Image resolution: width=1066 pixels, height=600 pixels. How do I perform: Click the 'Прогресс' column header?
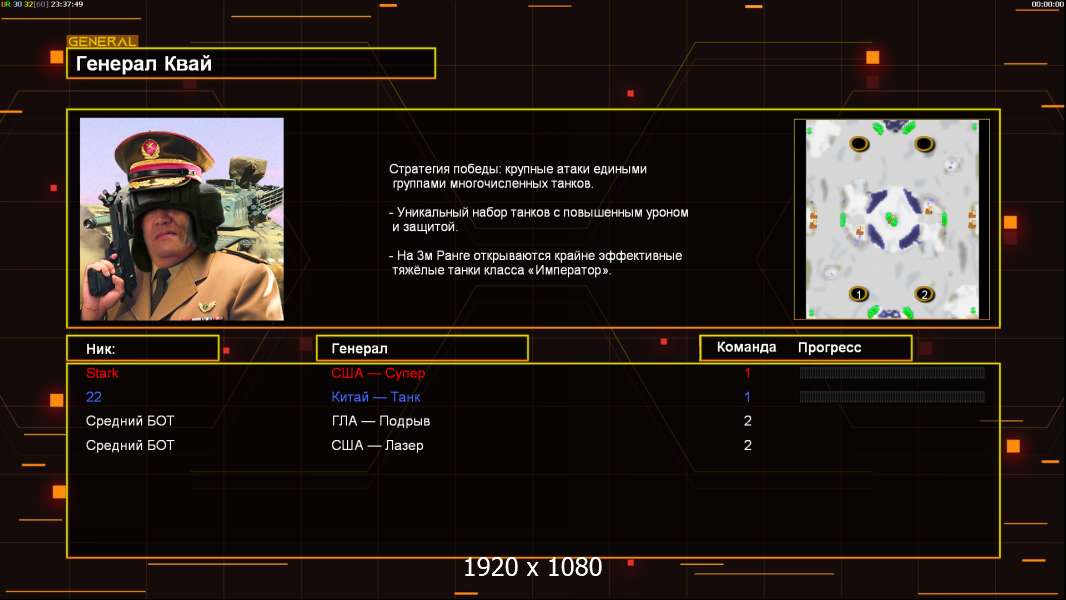pyautogui.click(x=829, y=347)
